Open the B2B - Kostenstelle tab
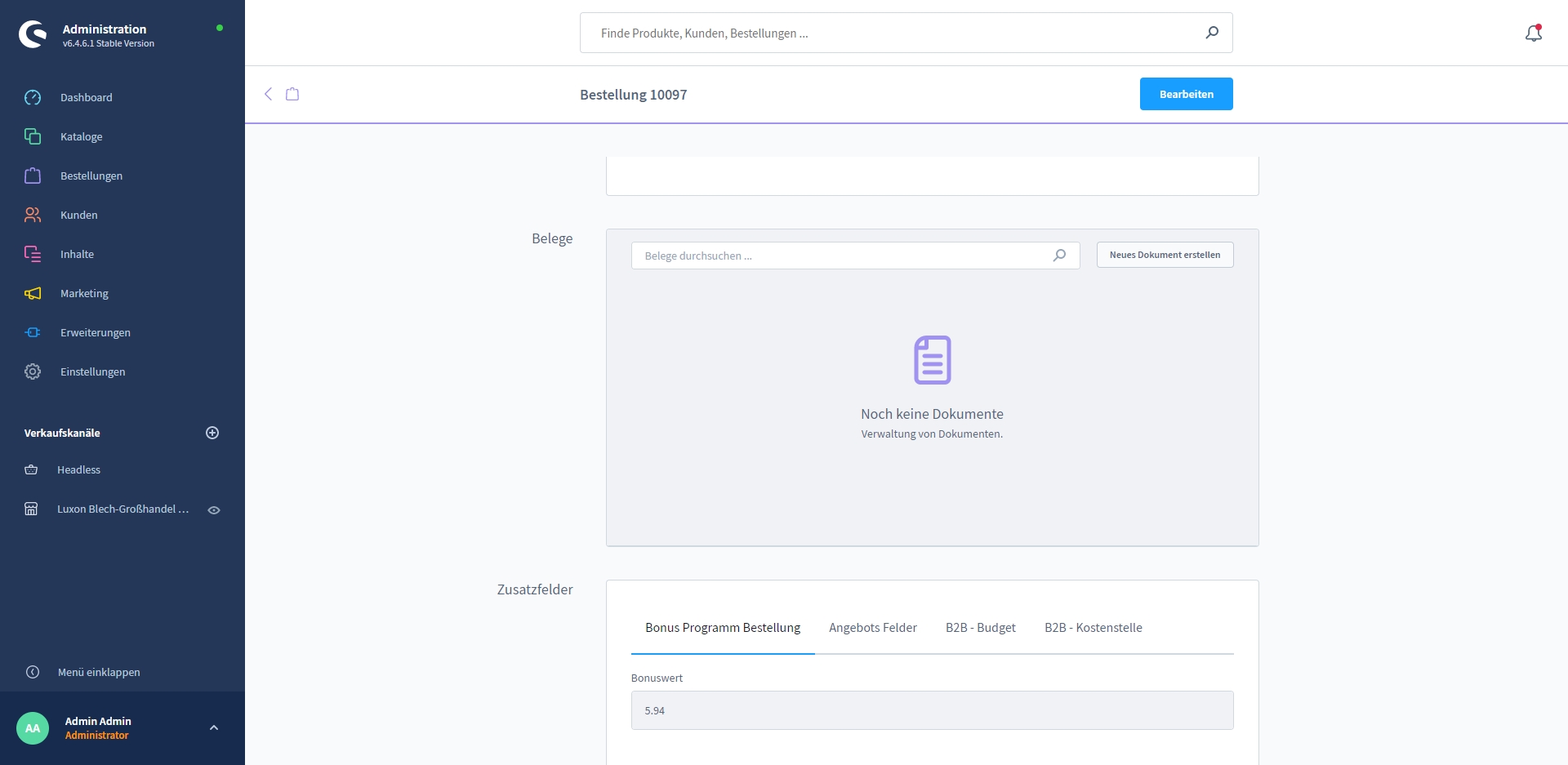 coord(1093,628)
